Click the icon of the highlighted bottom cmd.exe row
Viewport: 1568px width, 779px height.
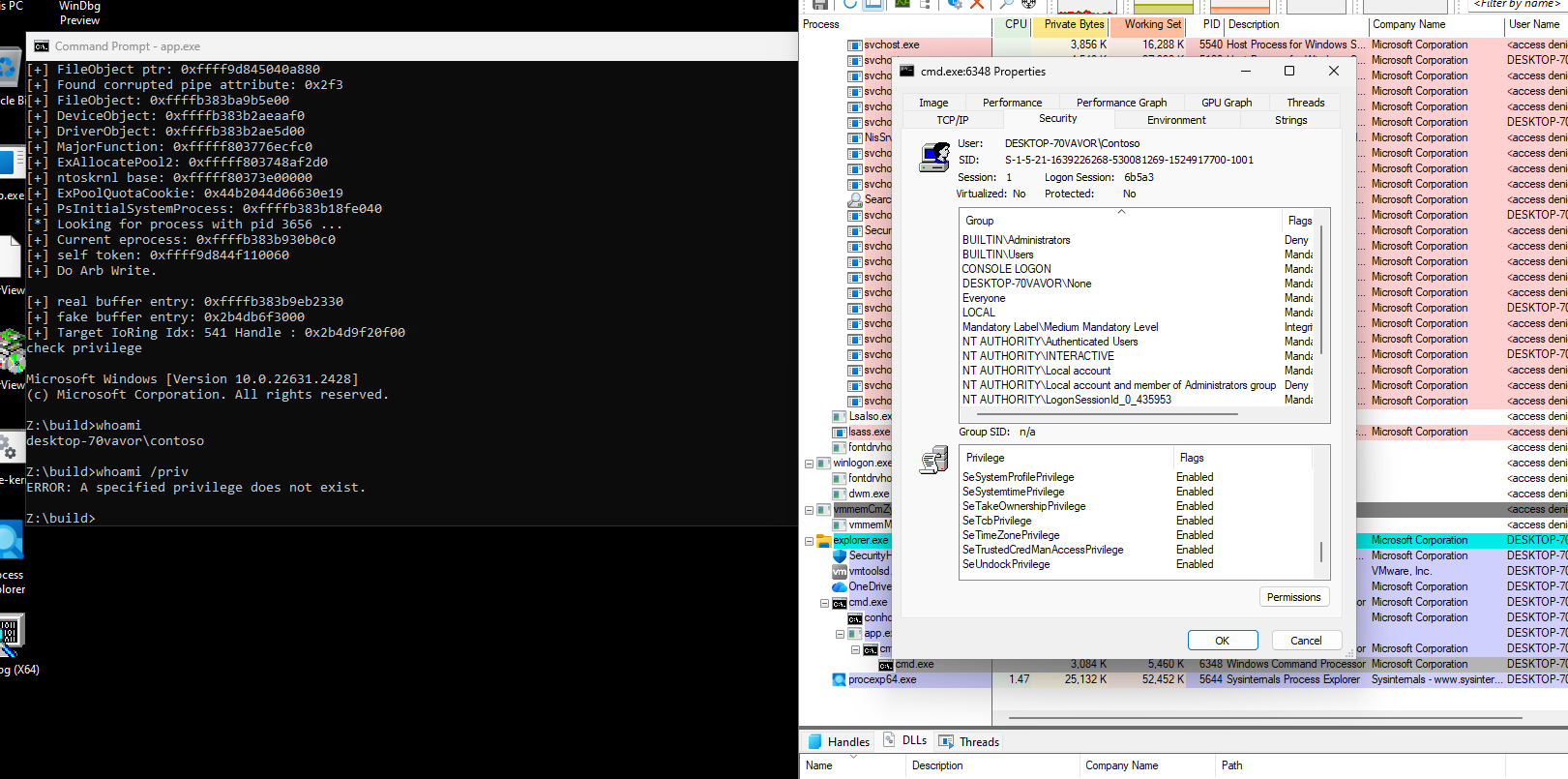[x=886, y=664]
